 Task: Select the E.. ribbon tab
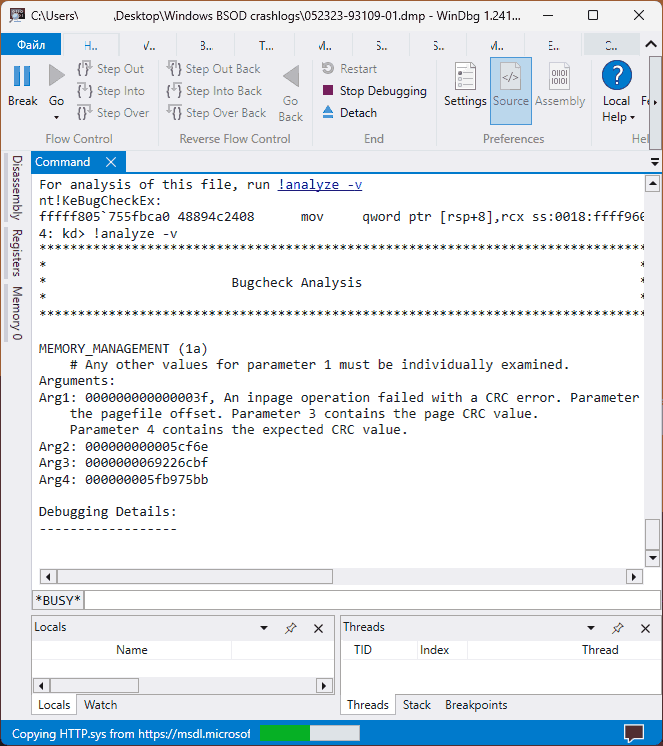(553, 46)
